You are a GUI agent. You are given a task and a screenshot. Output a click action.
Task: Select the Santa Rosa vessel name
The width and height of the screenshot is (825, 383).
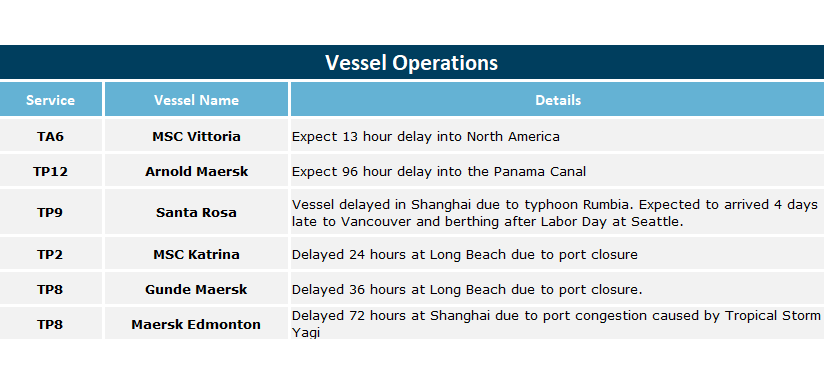[196, 213]
